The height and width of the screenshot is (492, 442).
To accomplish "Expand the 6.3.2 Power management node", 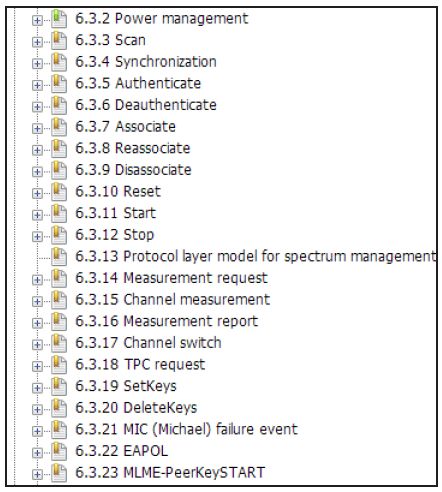I will click(37, 21).
